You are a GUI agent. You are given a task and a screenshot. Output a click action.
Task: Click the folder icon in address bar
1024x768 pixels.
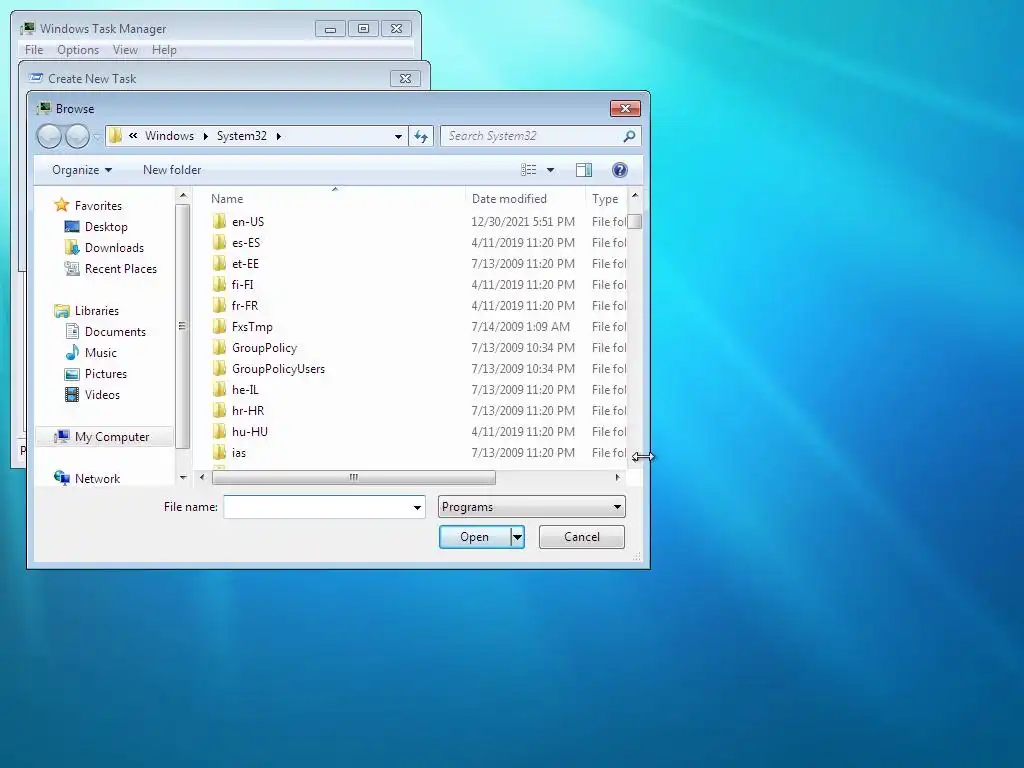pos(116,136)
